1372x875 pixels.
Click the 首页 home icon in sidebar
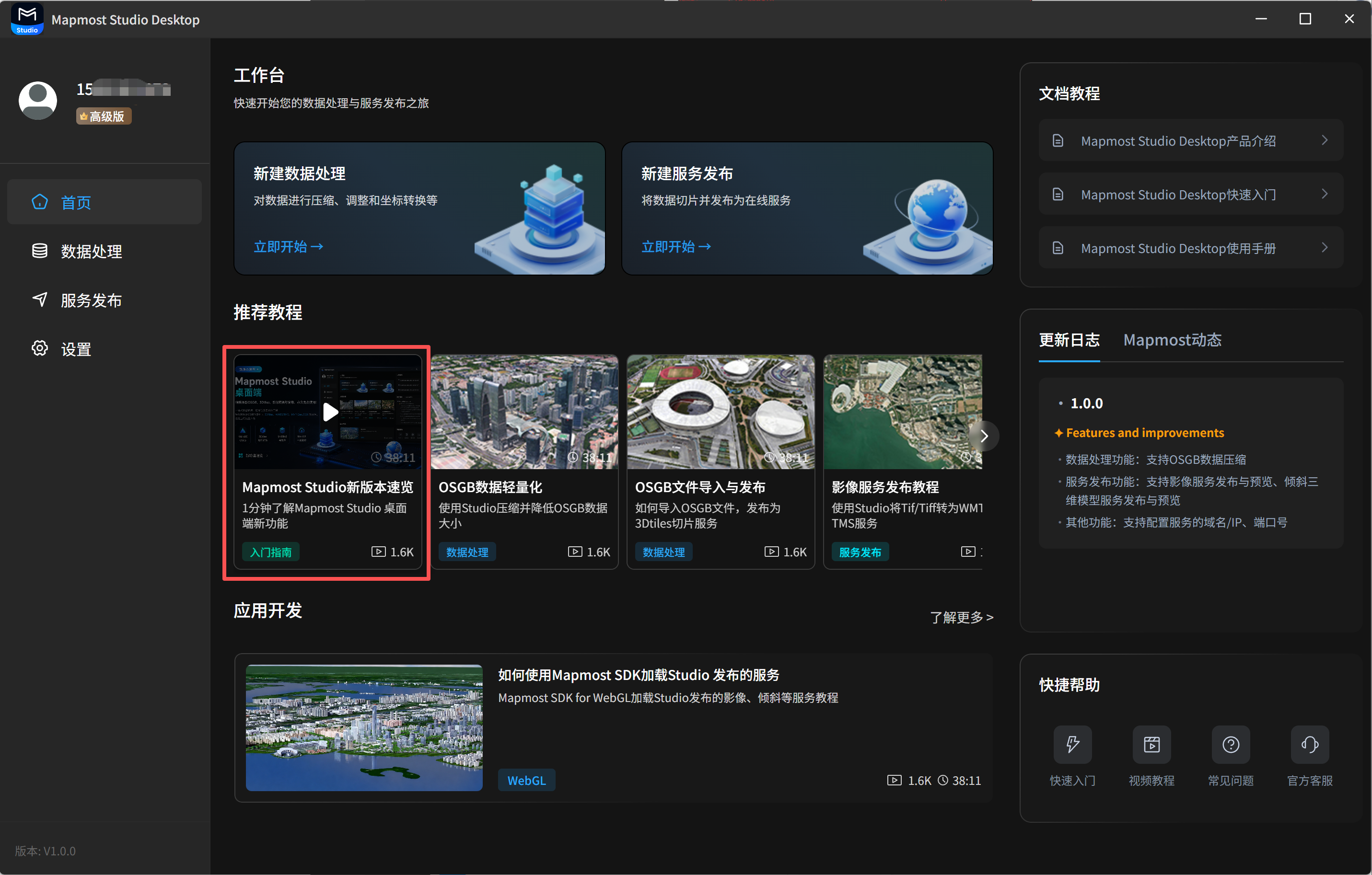39,202
